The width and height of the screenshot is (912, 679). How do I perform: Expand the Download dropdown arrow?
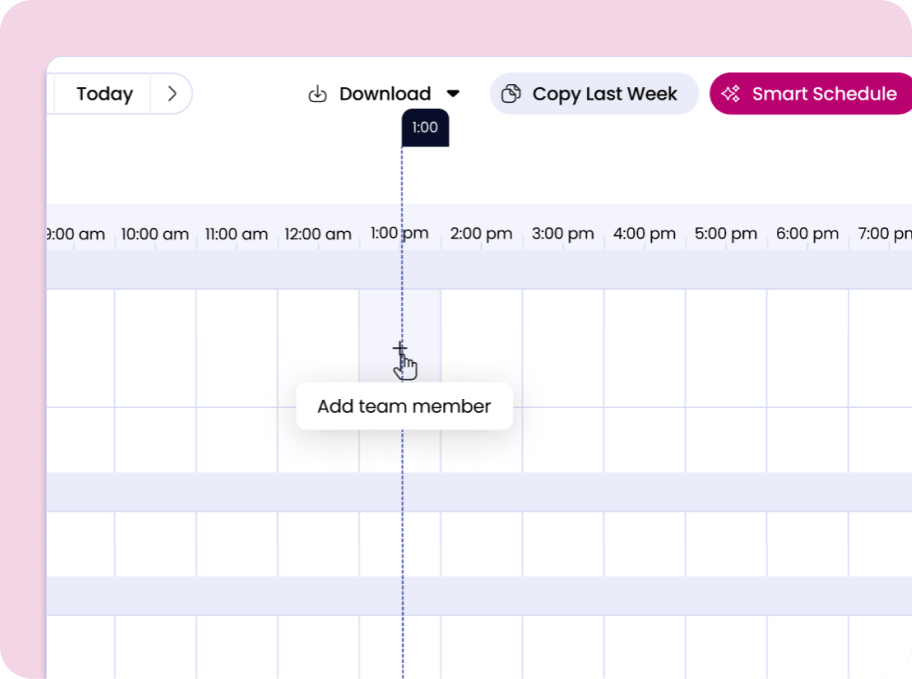coord(453,94)
